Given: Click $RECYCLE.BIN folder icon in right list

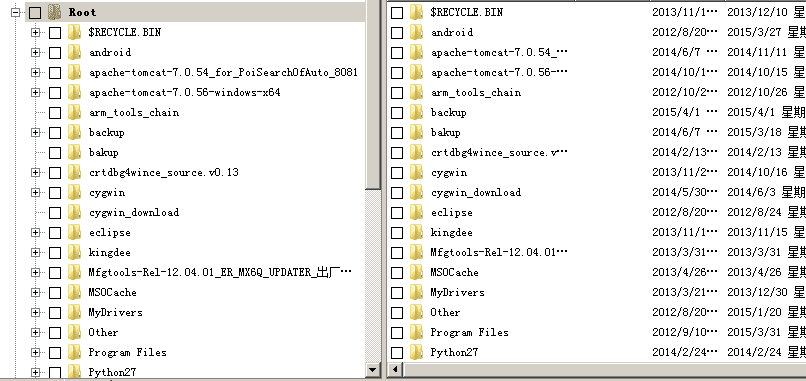Looking at the screenshot, I should click(x=416, y=12).
